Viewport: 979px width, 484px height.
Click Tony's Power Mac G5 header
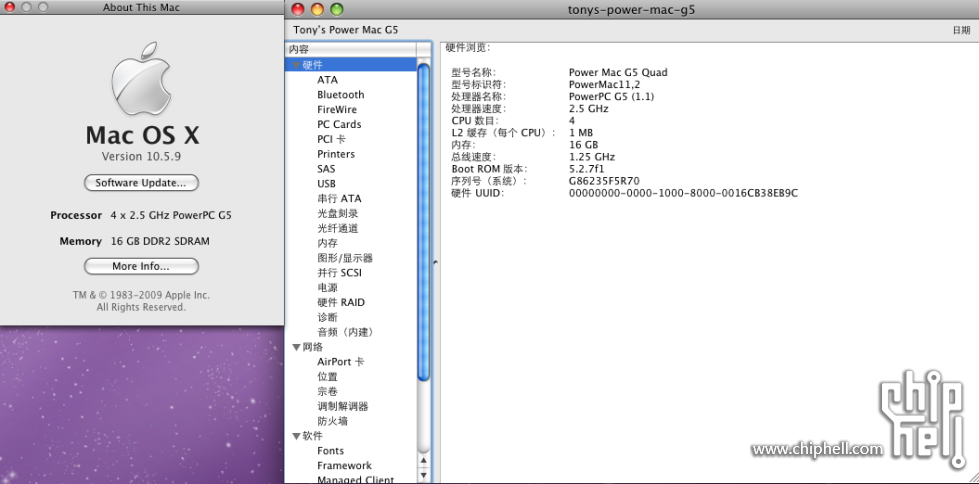pos(345,30)
